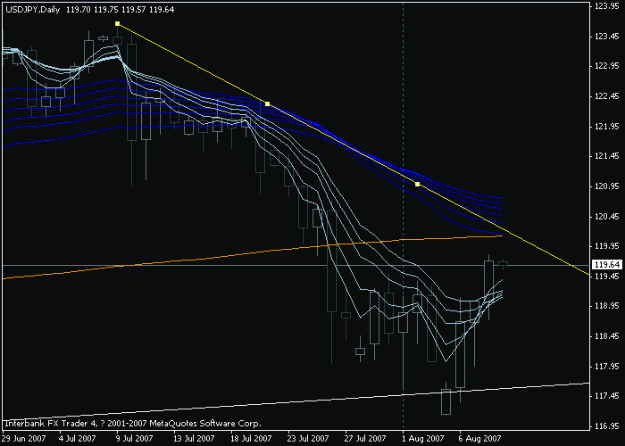Click the 27 Jul 2007 date label
This screenshot has height=446, width=625.
coord(366,439)
